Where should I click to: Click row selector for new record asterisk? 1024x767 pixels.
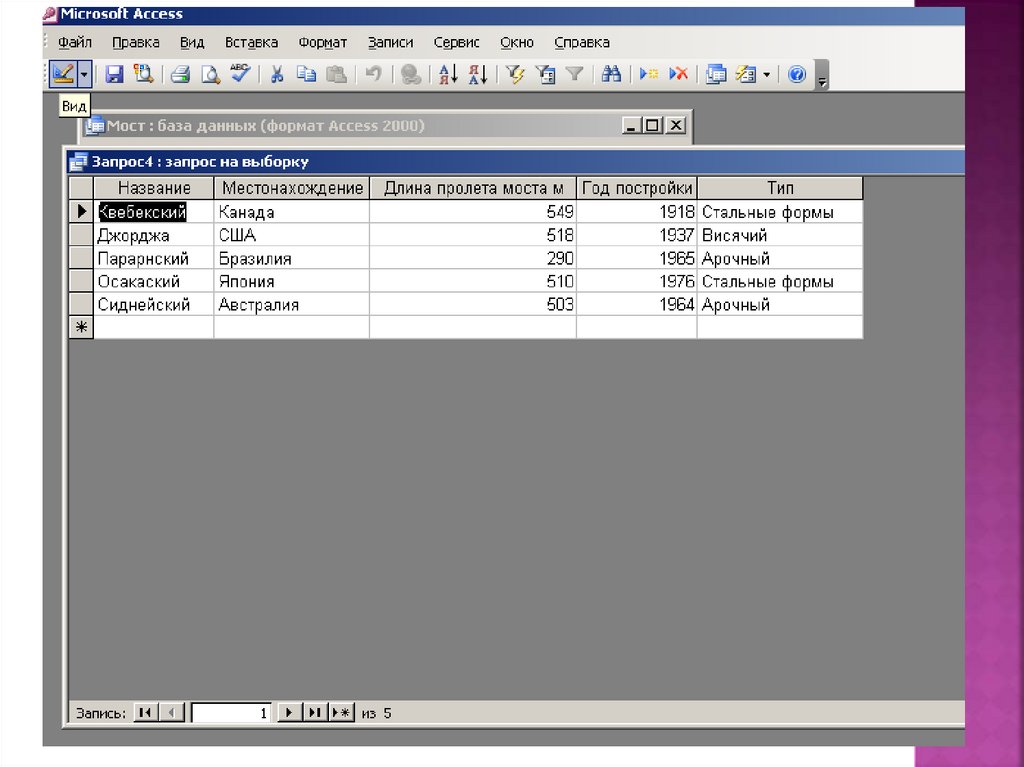coord(82,327)
